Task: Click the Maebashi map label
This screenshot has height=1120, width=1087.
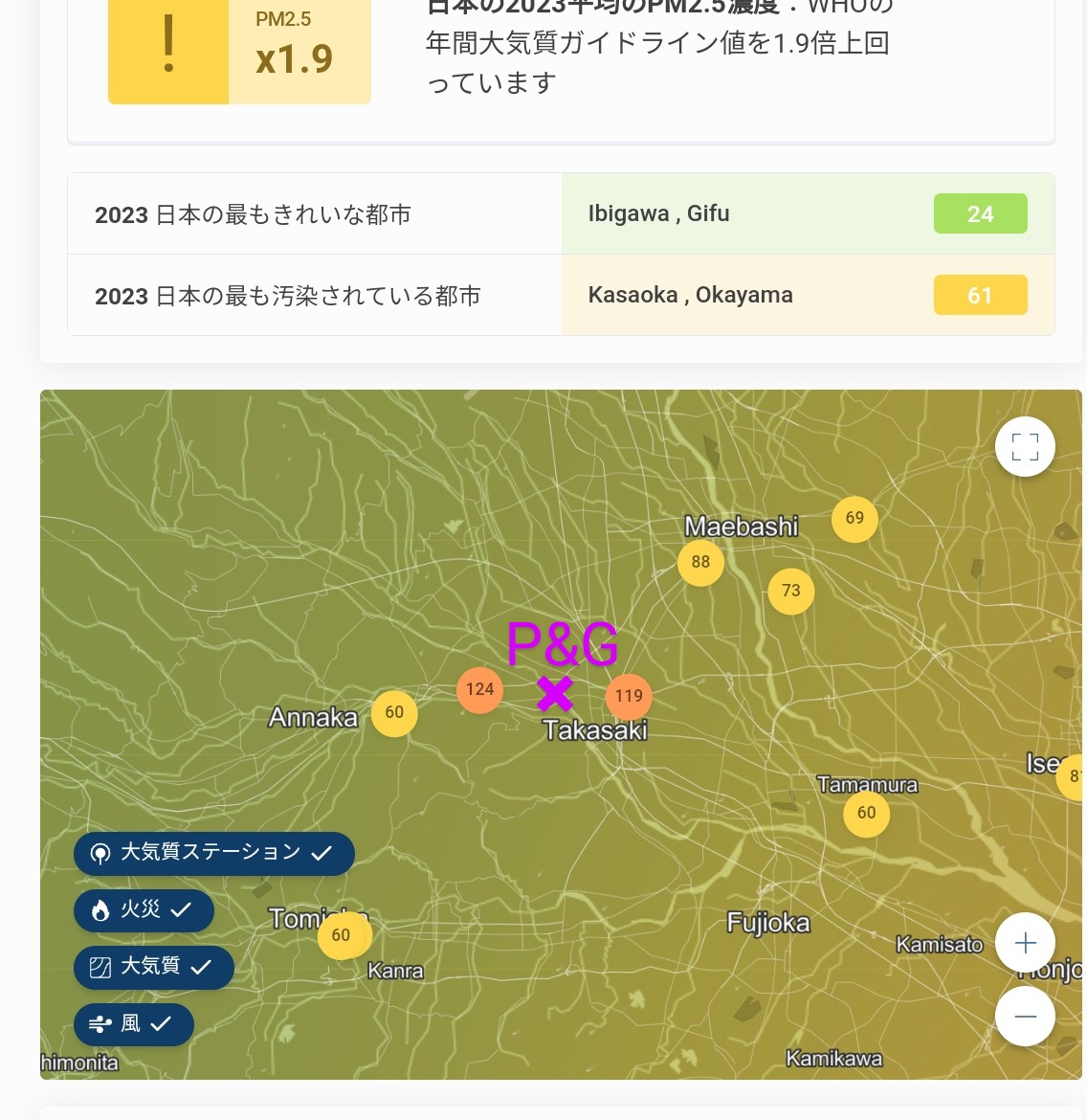Action: 742,526
